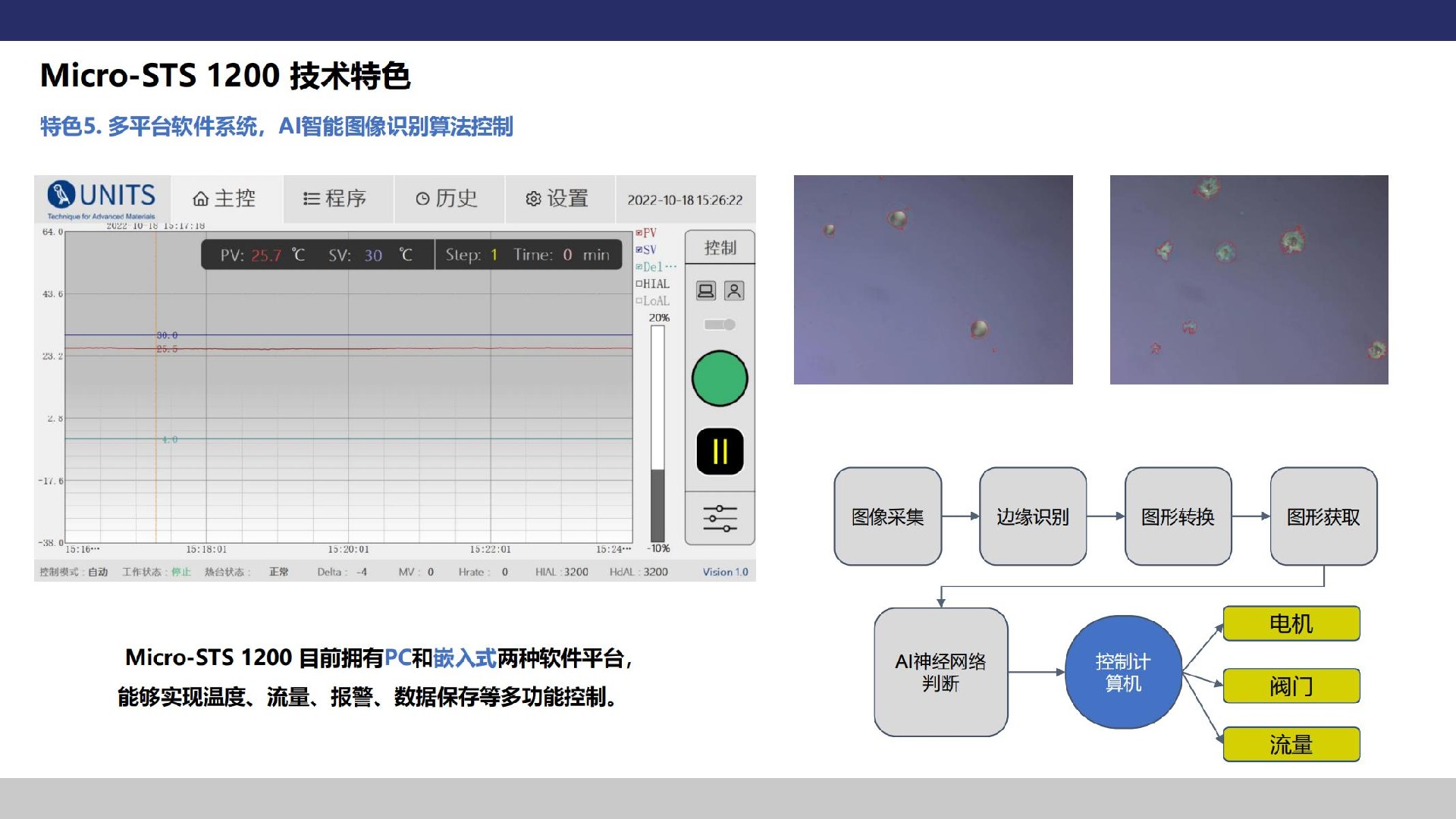Click the 控制 control panel header

click(x=720, y=248)
